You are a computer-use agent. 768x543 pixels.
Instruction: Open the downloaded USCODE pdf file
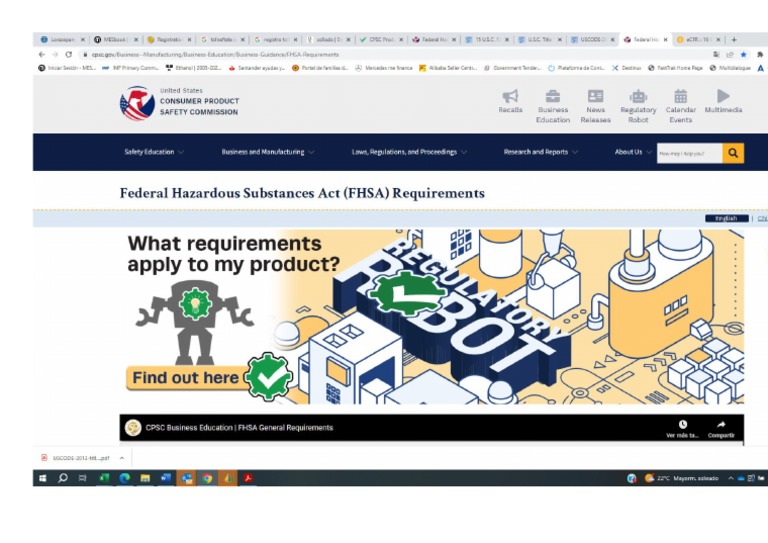[x=76, y=458]
